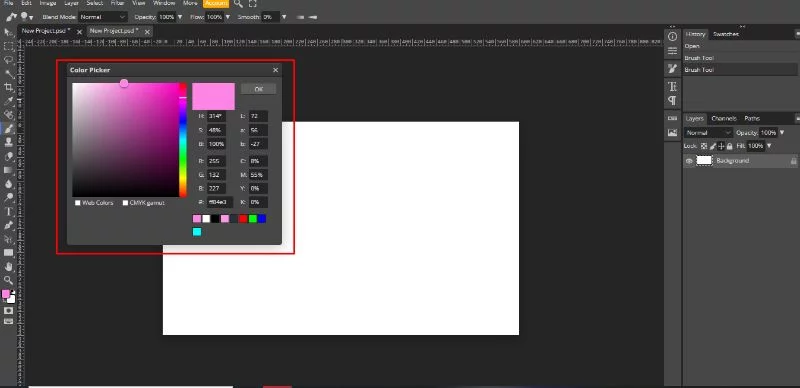Select the Rectangle shape tool
800x388 pixels.
pos(8,253)
